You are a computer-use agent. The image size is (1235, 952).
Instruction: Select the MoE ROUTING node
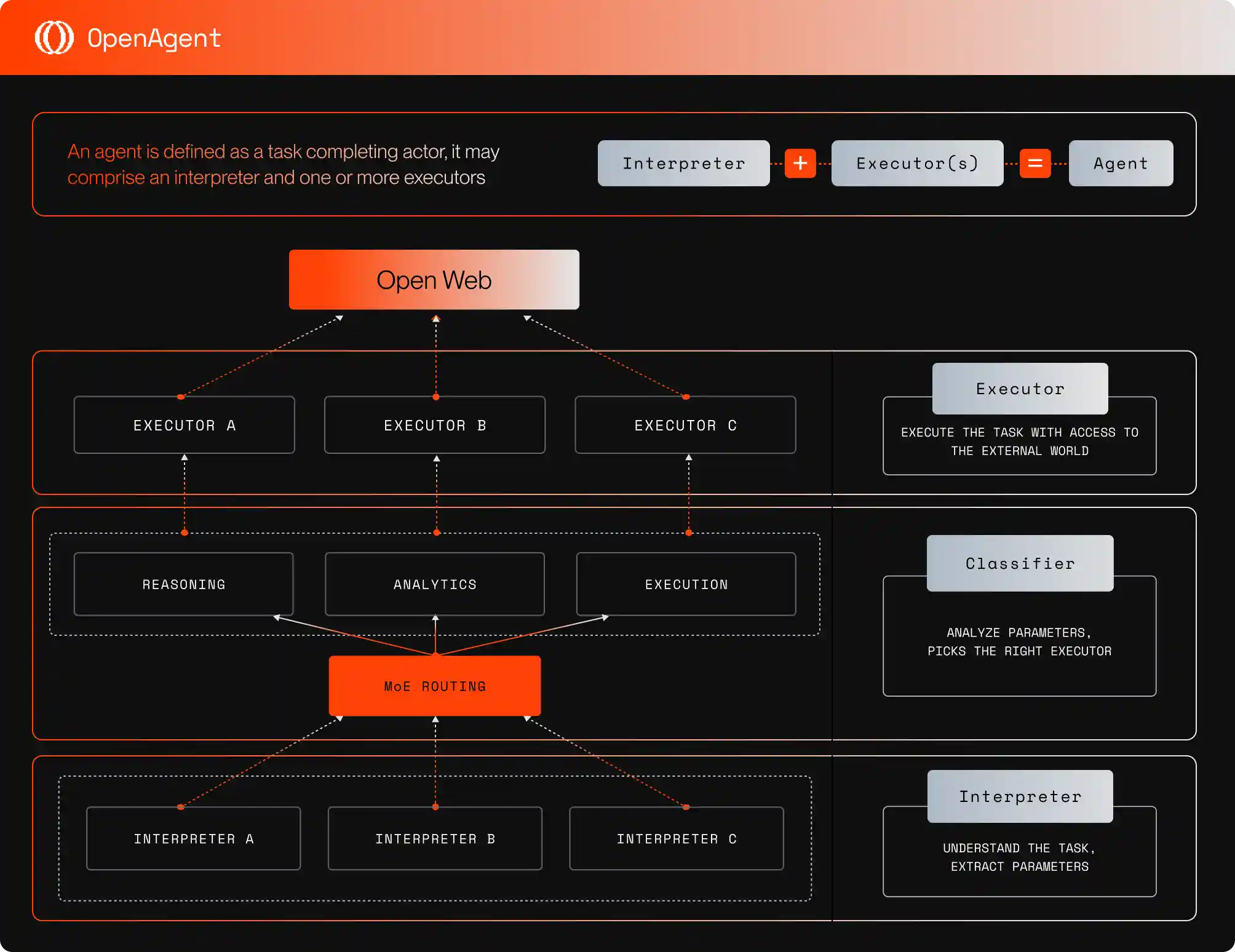(x=434, y=685)
